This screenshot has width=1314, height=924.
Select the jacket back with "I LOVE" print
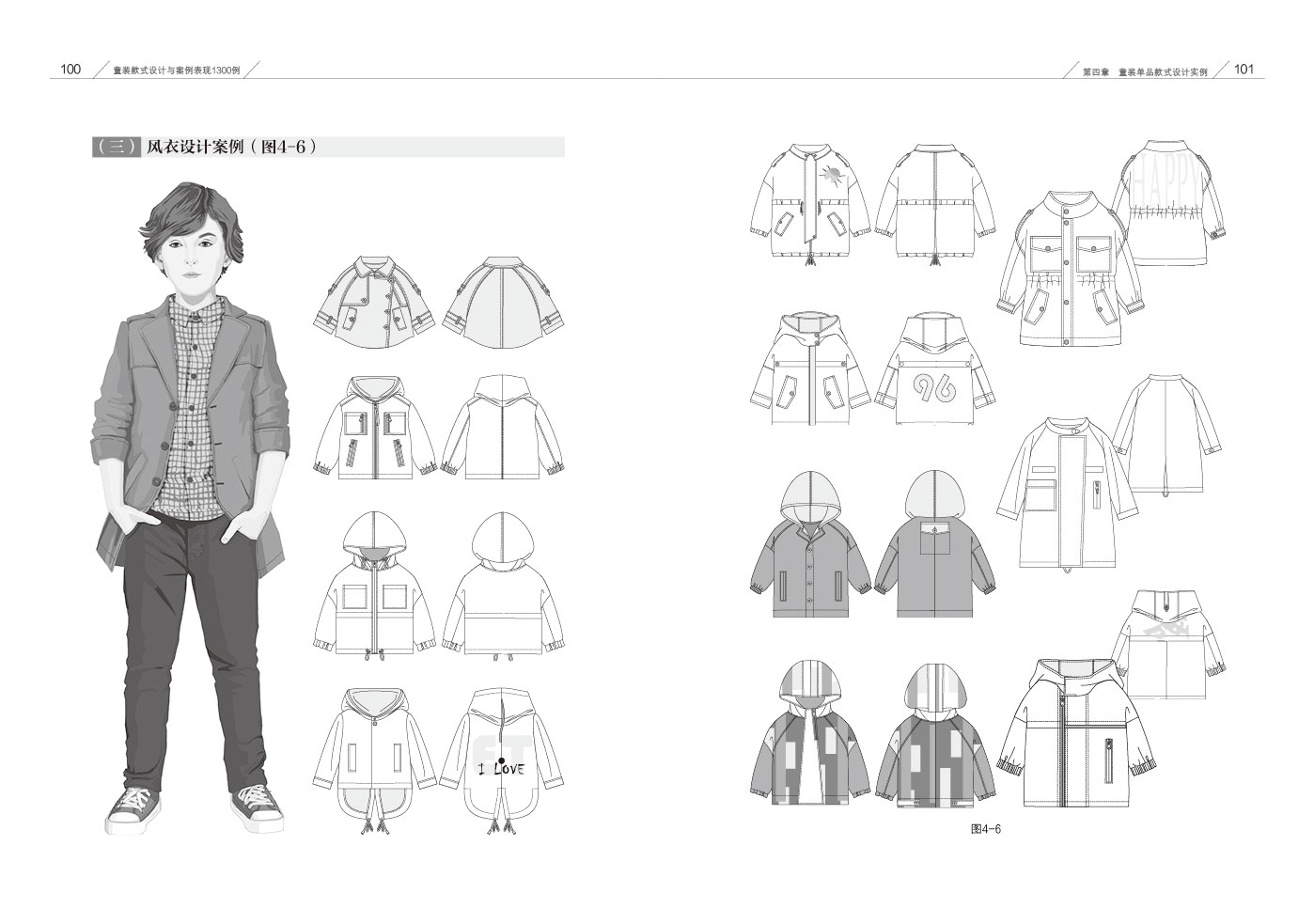pos(503,761)
